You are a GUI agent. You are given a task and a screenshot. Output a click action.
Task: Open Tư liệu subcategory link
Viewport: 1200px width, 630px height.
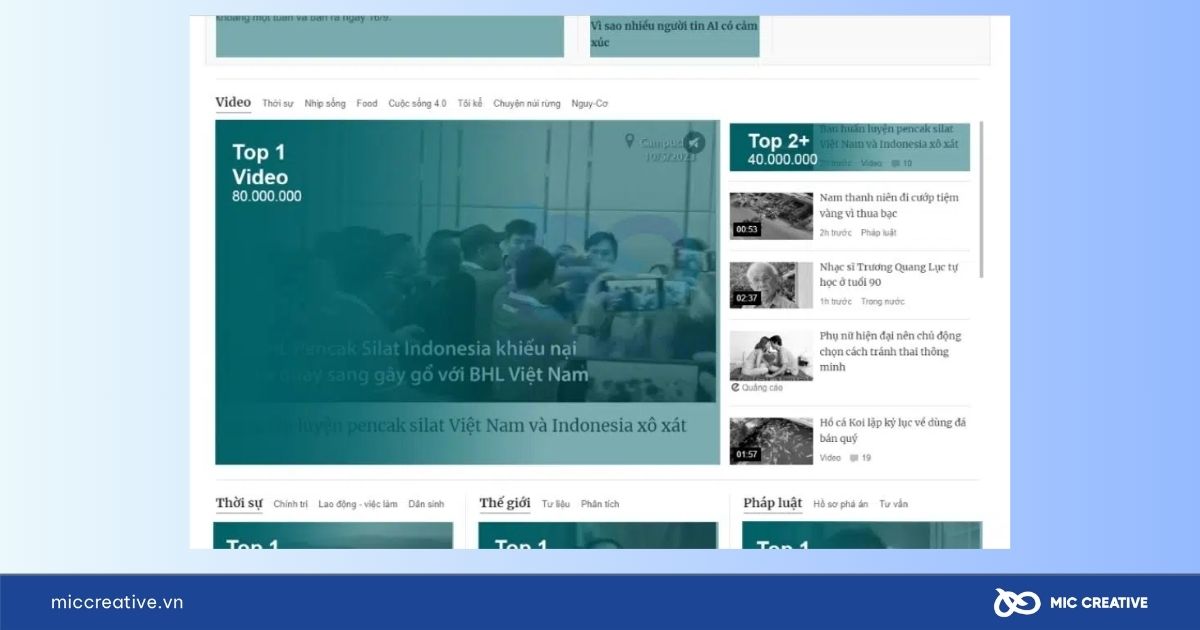coord(556,504)
